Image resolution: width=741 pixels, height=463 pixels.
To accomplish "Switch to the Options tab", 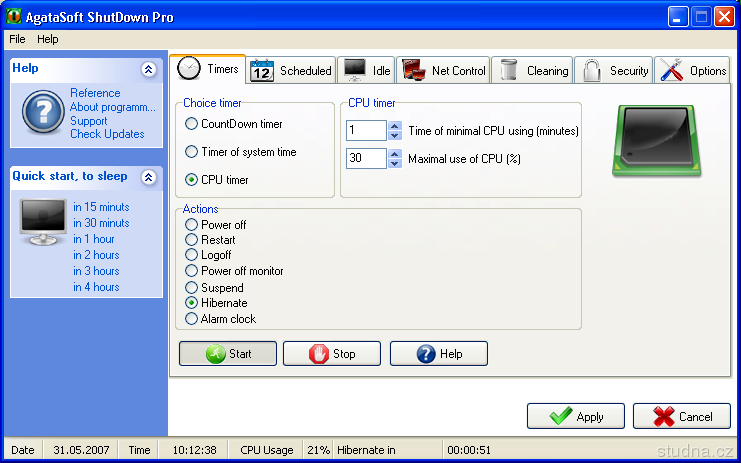I will [692, 70].
